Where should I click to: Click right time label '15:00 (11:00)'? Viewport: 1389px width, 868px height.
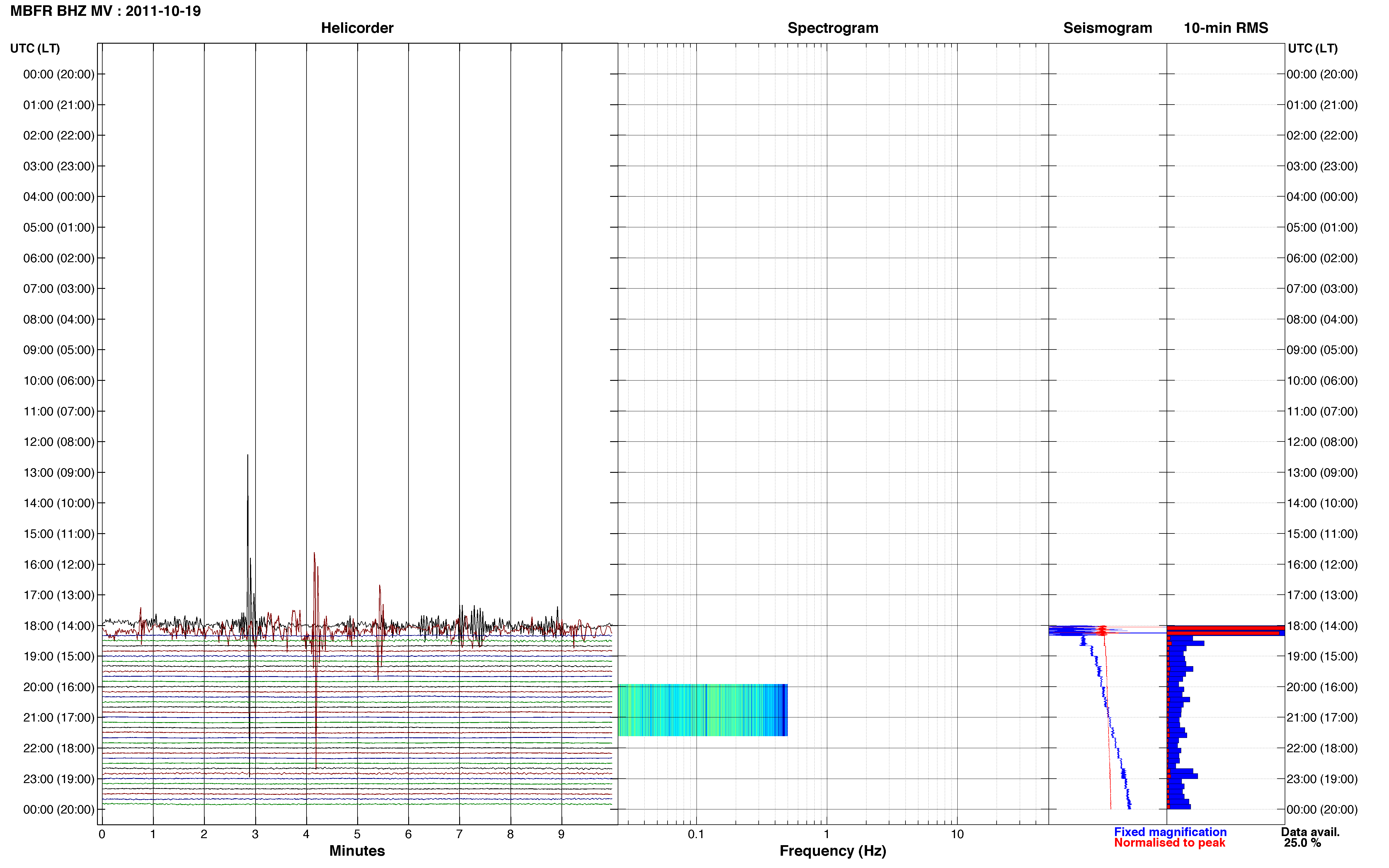coord(1322,534)
